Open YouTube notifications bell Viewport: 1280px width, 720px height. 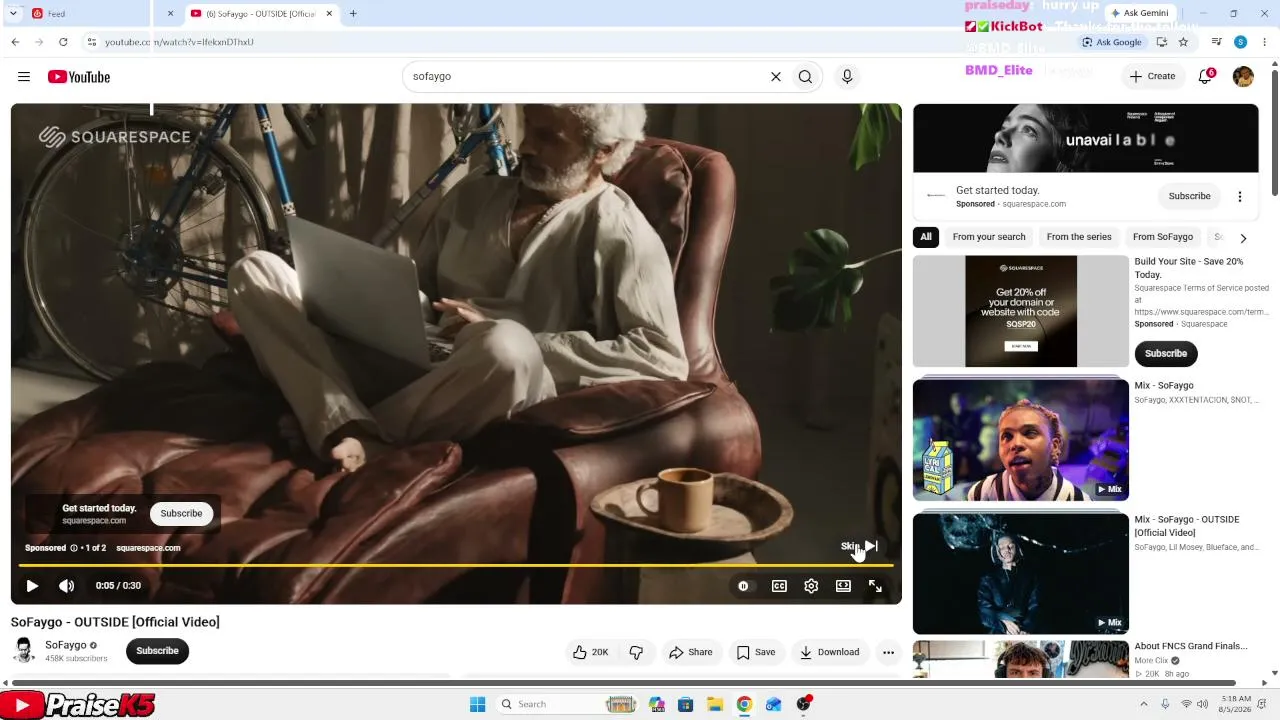point(1206,76)
